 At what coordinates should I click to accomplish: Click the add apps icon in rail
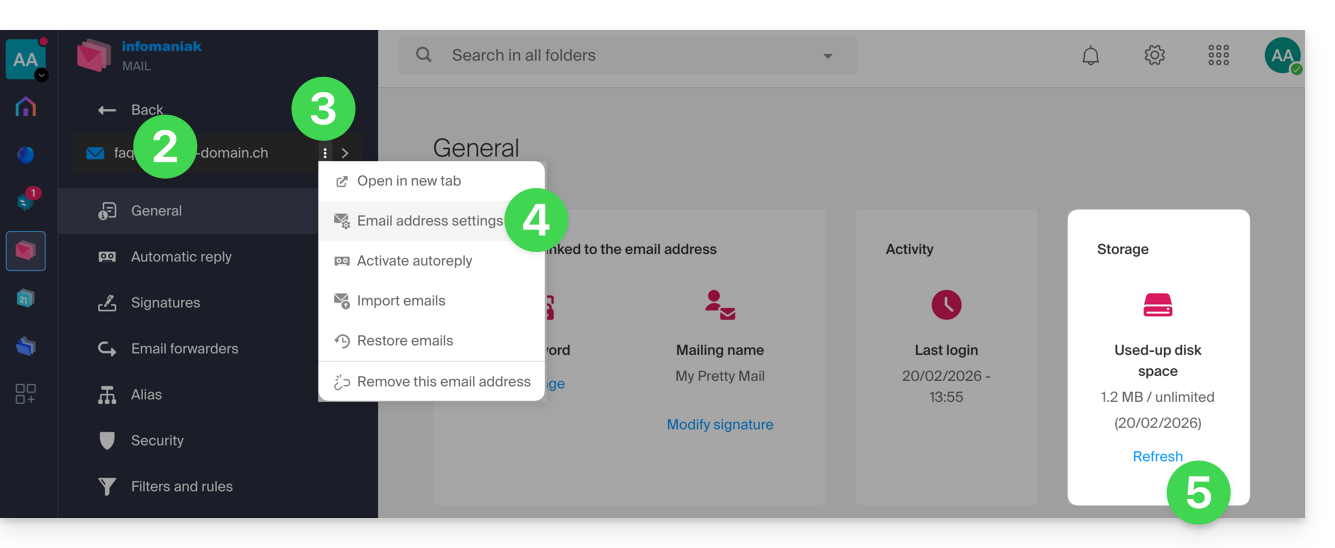[x=26, y=394]
